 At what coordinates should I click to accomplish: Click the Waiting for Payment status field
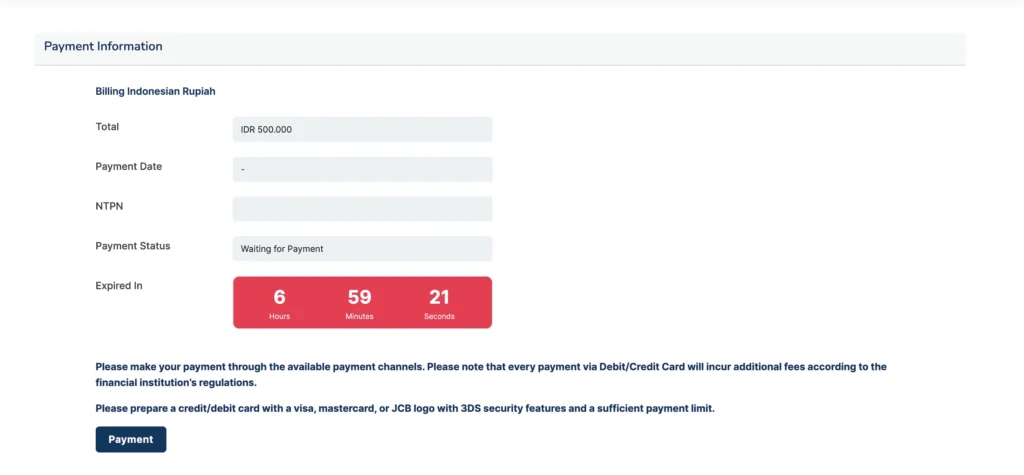[x=362, y=248]
